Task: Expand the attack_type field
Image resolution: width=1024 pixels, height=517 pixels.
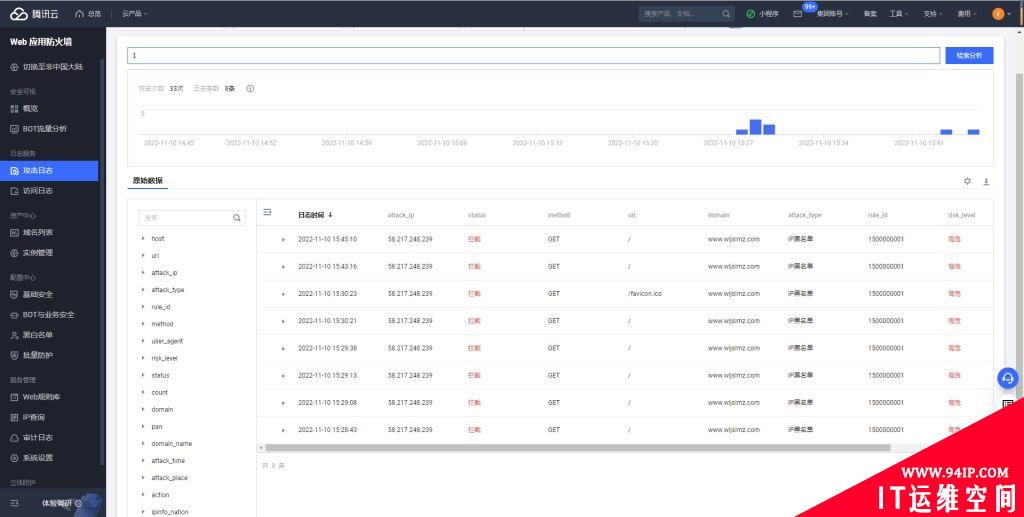Action: (143, 290)
